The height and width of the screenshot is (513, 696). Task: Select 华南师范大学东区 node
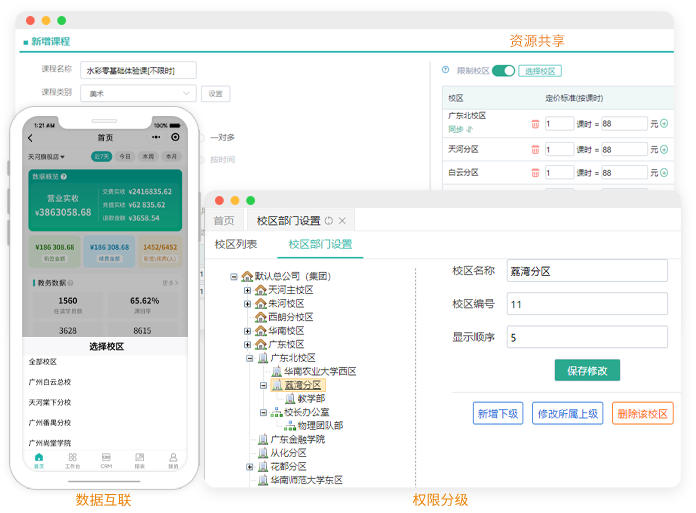(x=307, y=480)
